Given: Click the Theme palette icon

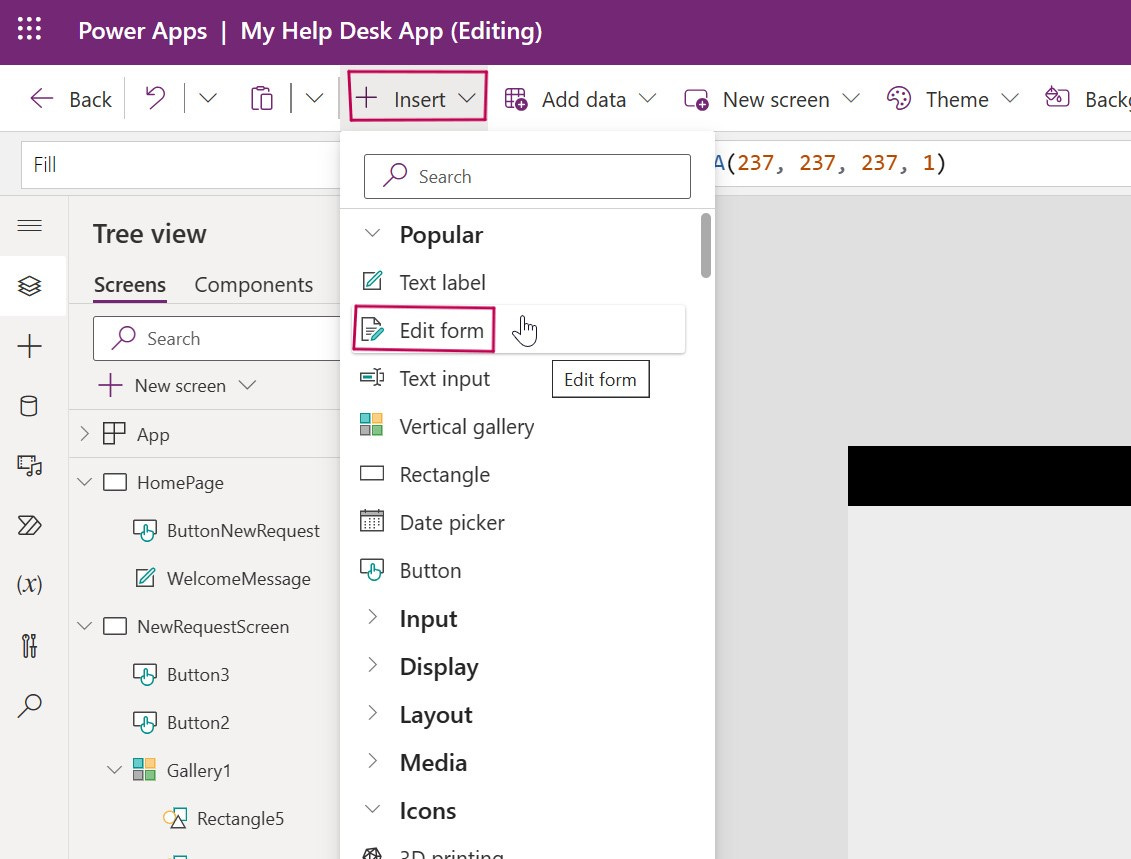Looking at the screenshot, I should (899, 98).
